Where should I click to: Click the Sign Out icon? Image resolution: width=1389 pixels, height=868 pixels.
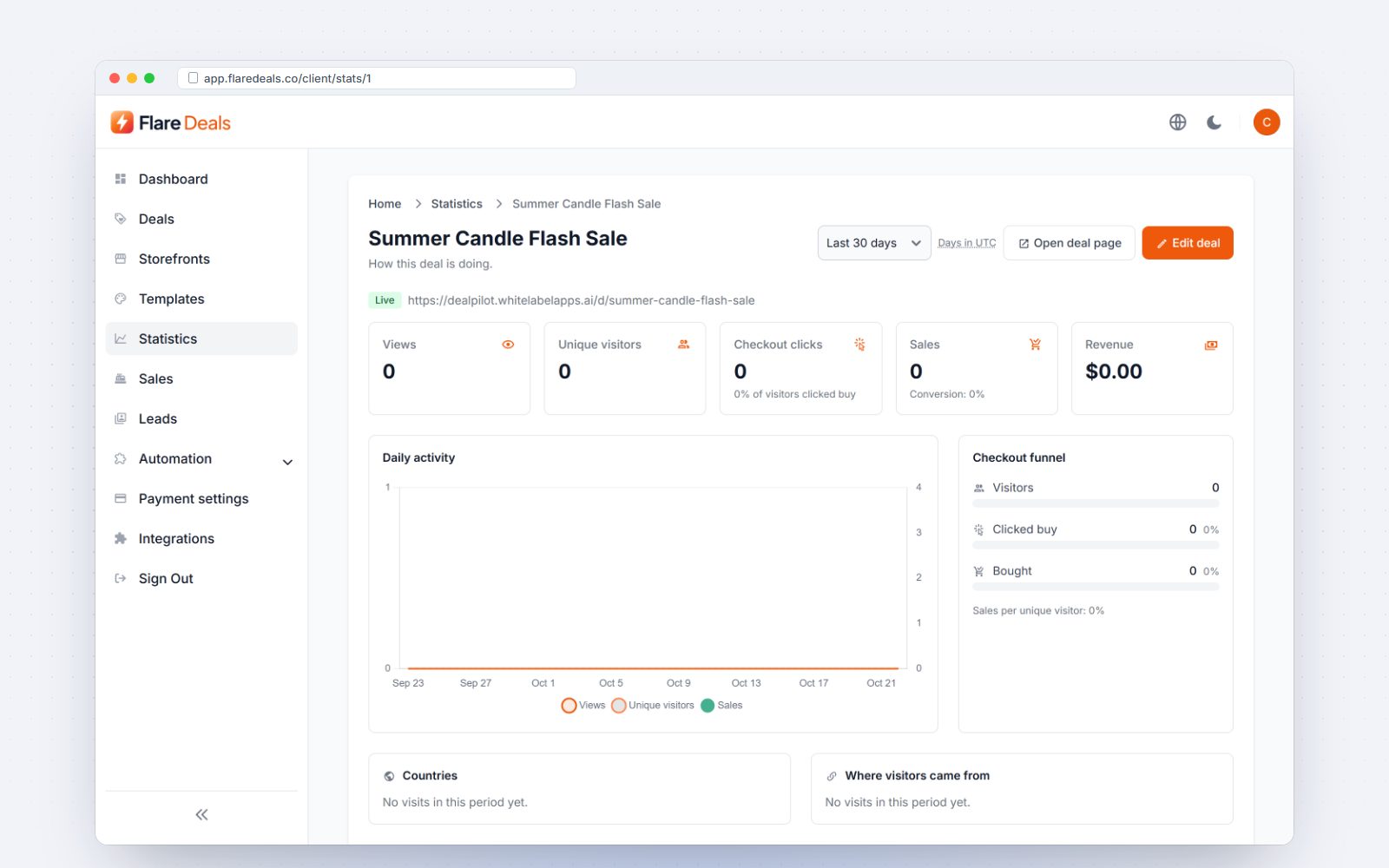[x=121, y=578]
